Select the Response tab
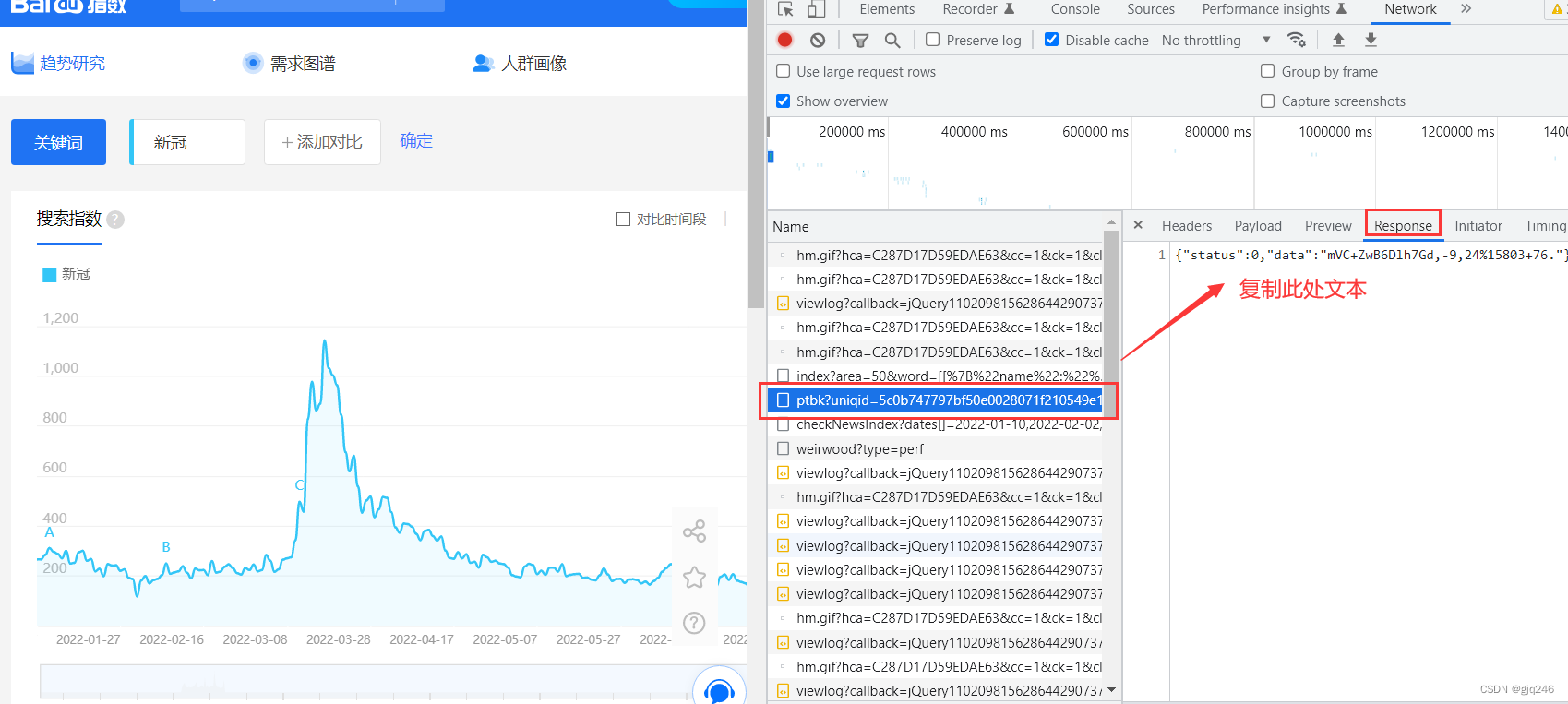Image resolution: width=1568 pixels, height=704 pixels. (1403, 225)
